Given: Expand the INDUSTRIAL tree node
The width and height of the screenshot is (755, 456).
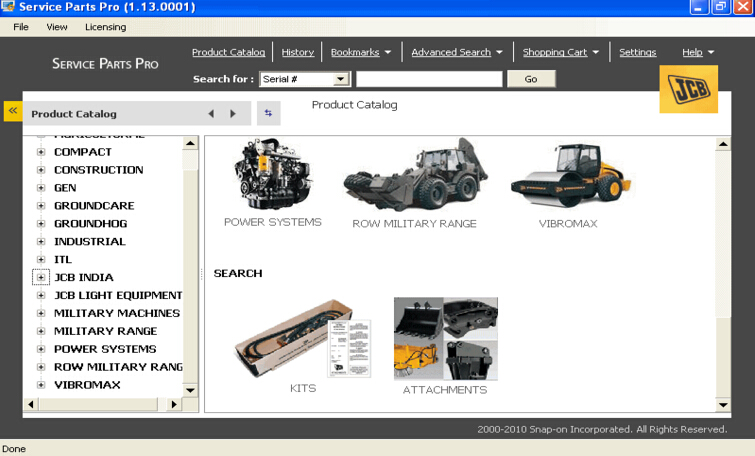Looking at the screenshot, I should [x=41, y=242].
